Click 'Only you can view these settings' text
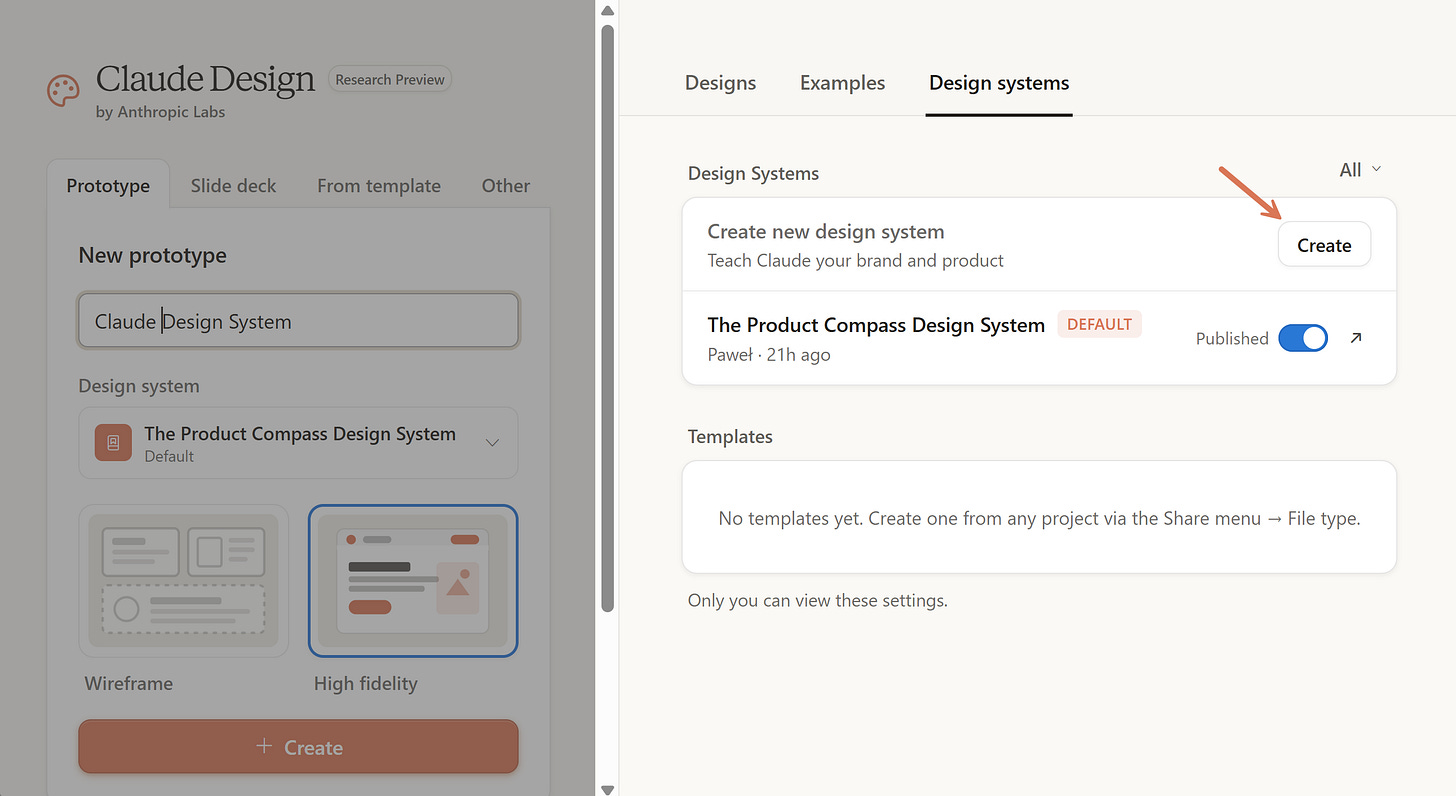The width and height of the screenshot is (1456, 796). (817, 601)
